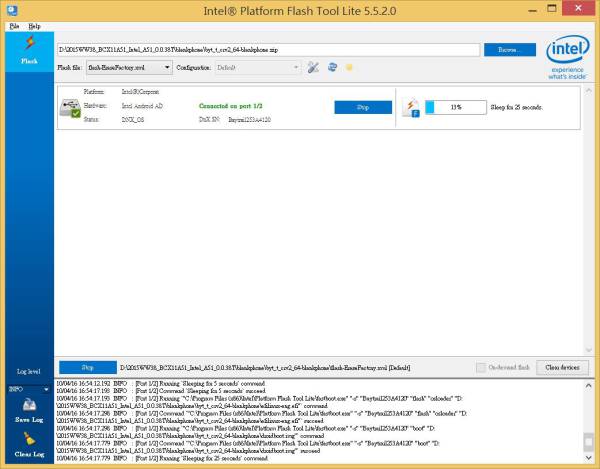Click the plug icon beside the Configuration dropdown
600x469 pixels.
coord(332,68)
